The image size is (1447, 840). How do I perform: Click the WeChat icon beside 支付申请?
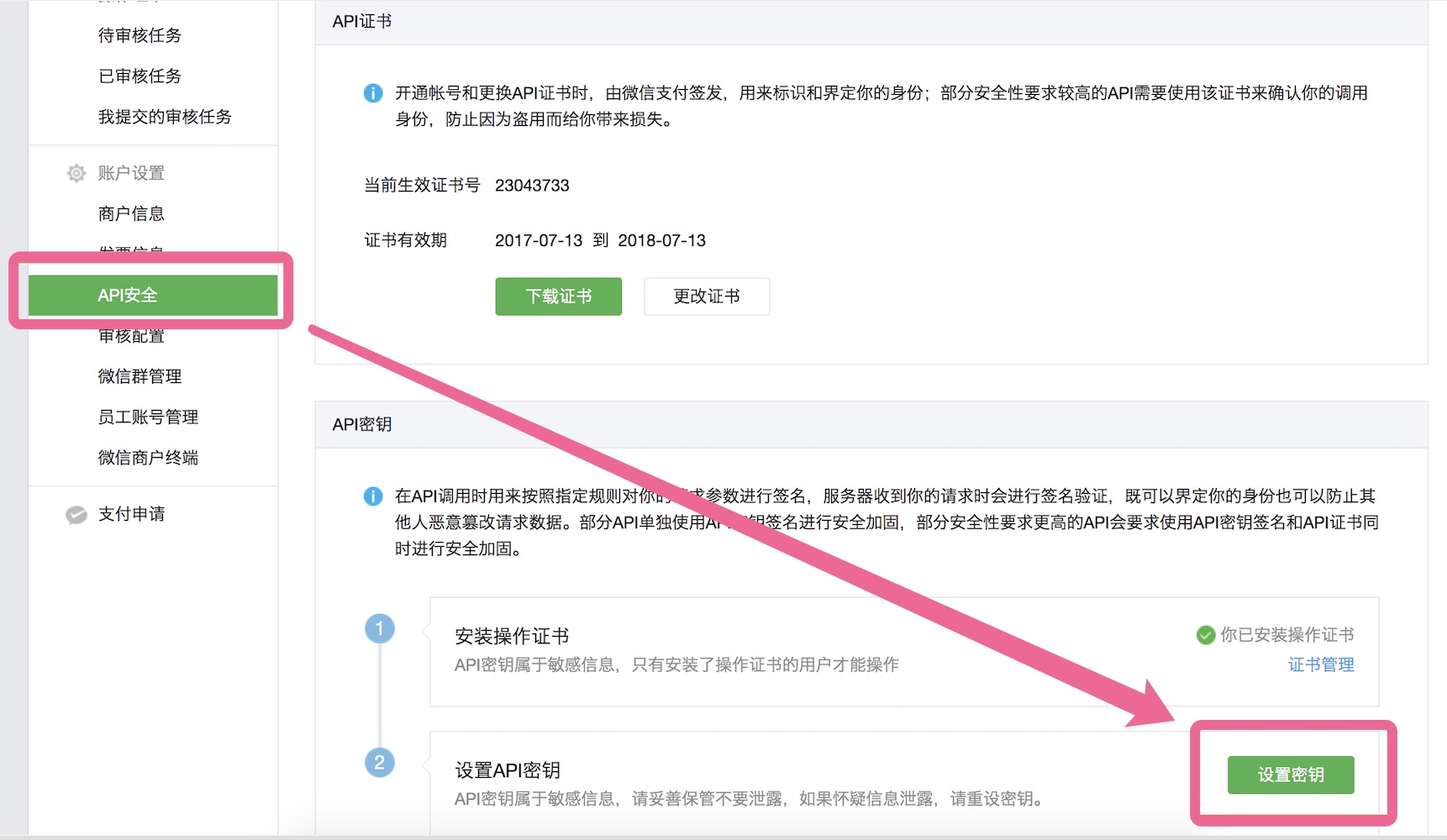tap(76, 514)
